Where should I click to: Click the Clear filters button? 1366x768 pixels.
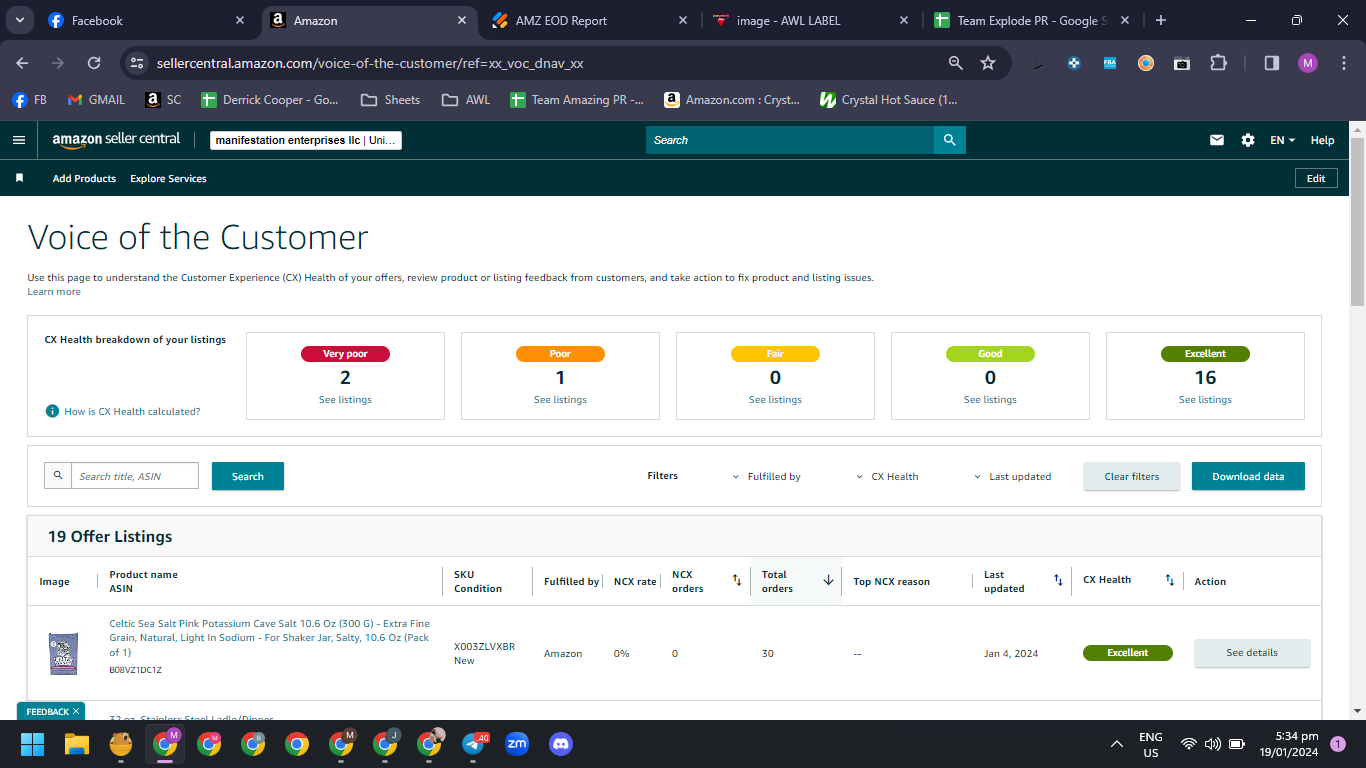click(1132, 476)
